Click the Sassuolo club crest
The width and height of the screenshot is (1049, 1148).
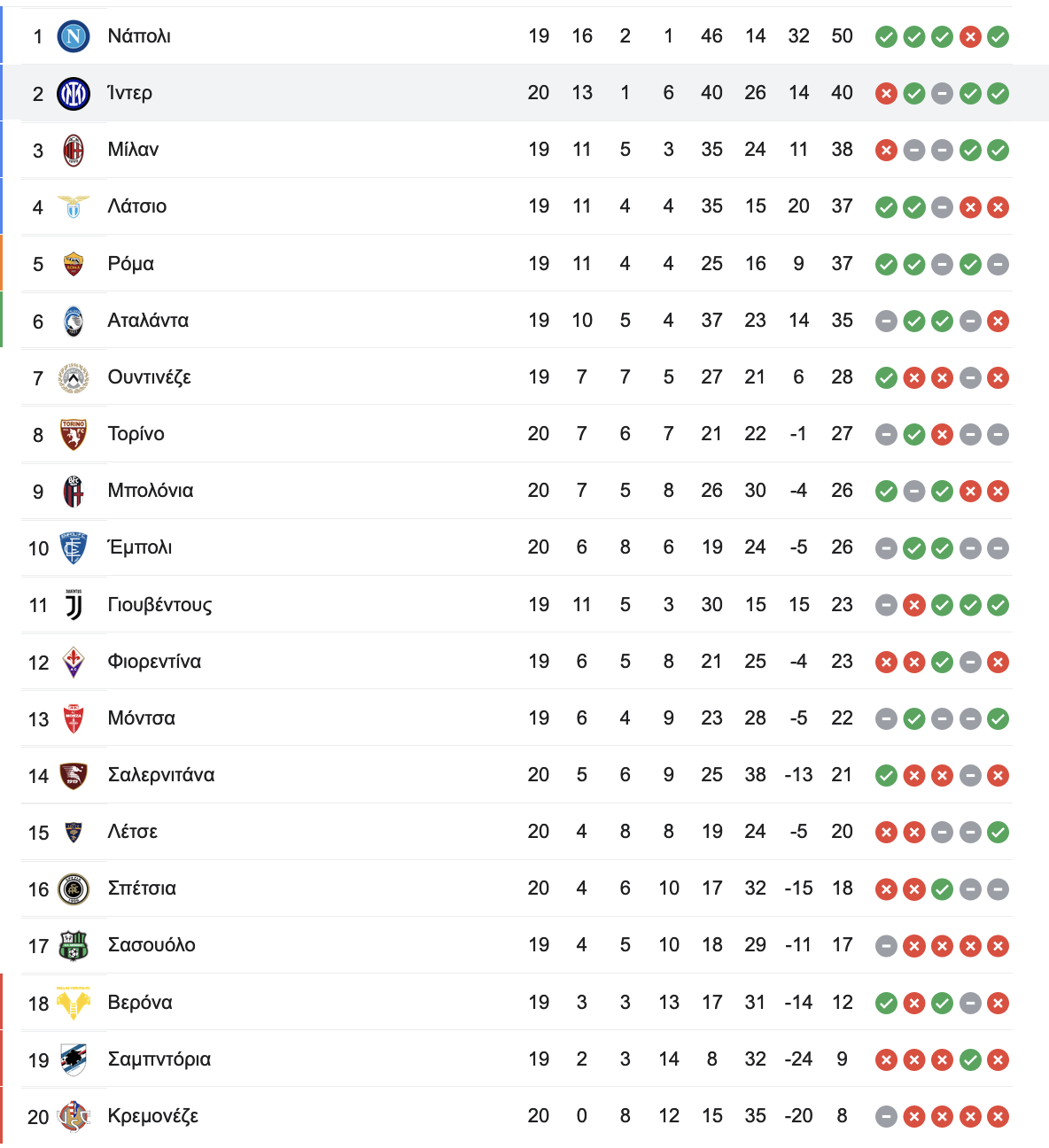pos(74,945)
